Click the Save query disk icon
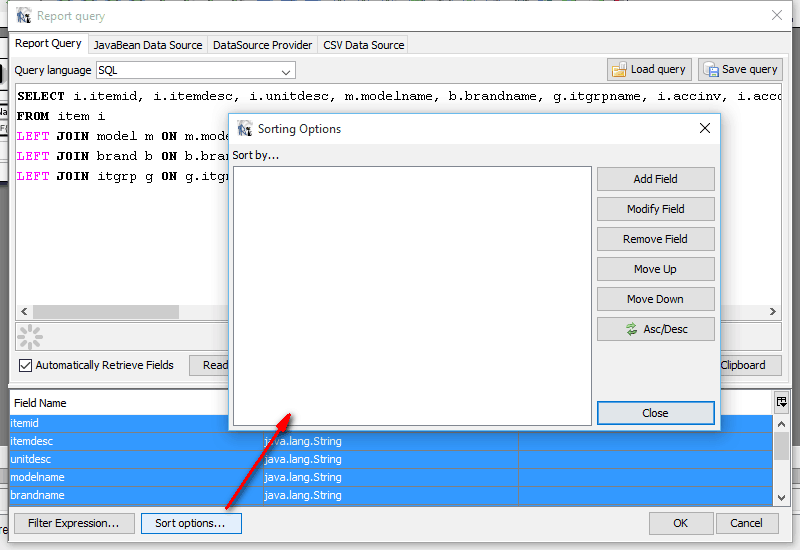This screenshot has height=550, width=800. (711, 70)
